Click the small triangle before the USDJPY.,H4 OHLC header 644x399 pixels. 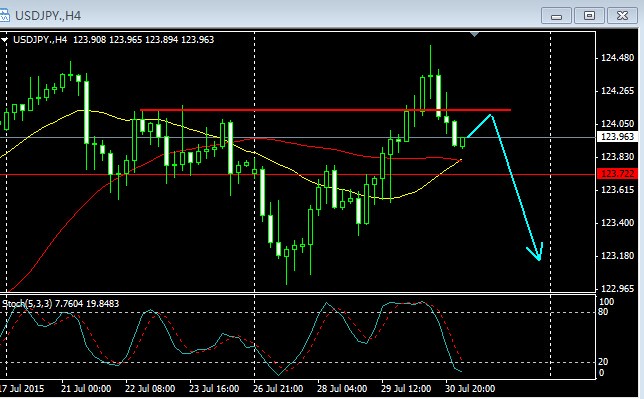click(x=4, y=40)
